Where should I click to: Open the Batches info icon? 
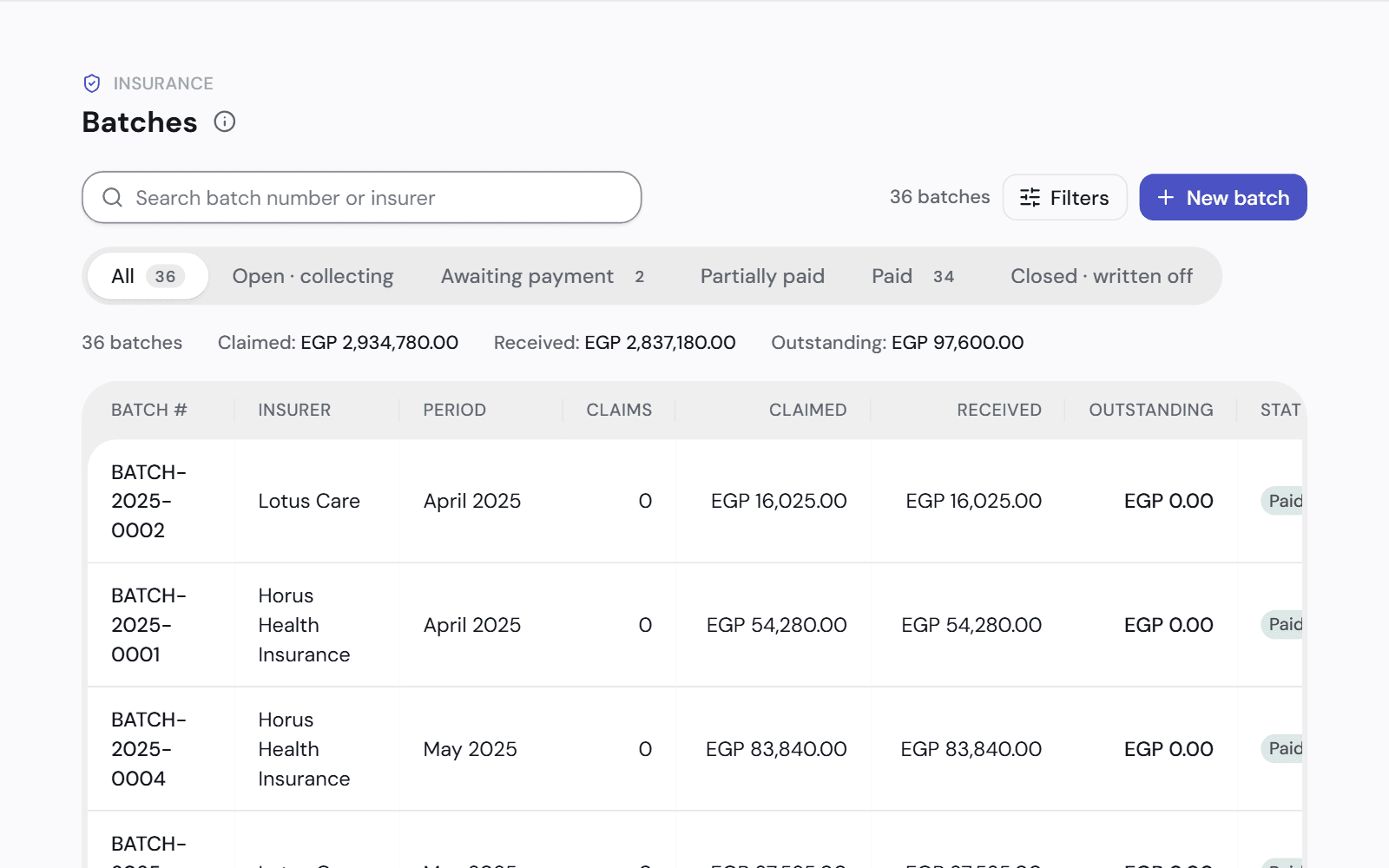225,122
